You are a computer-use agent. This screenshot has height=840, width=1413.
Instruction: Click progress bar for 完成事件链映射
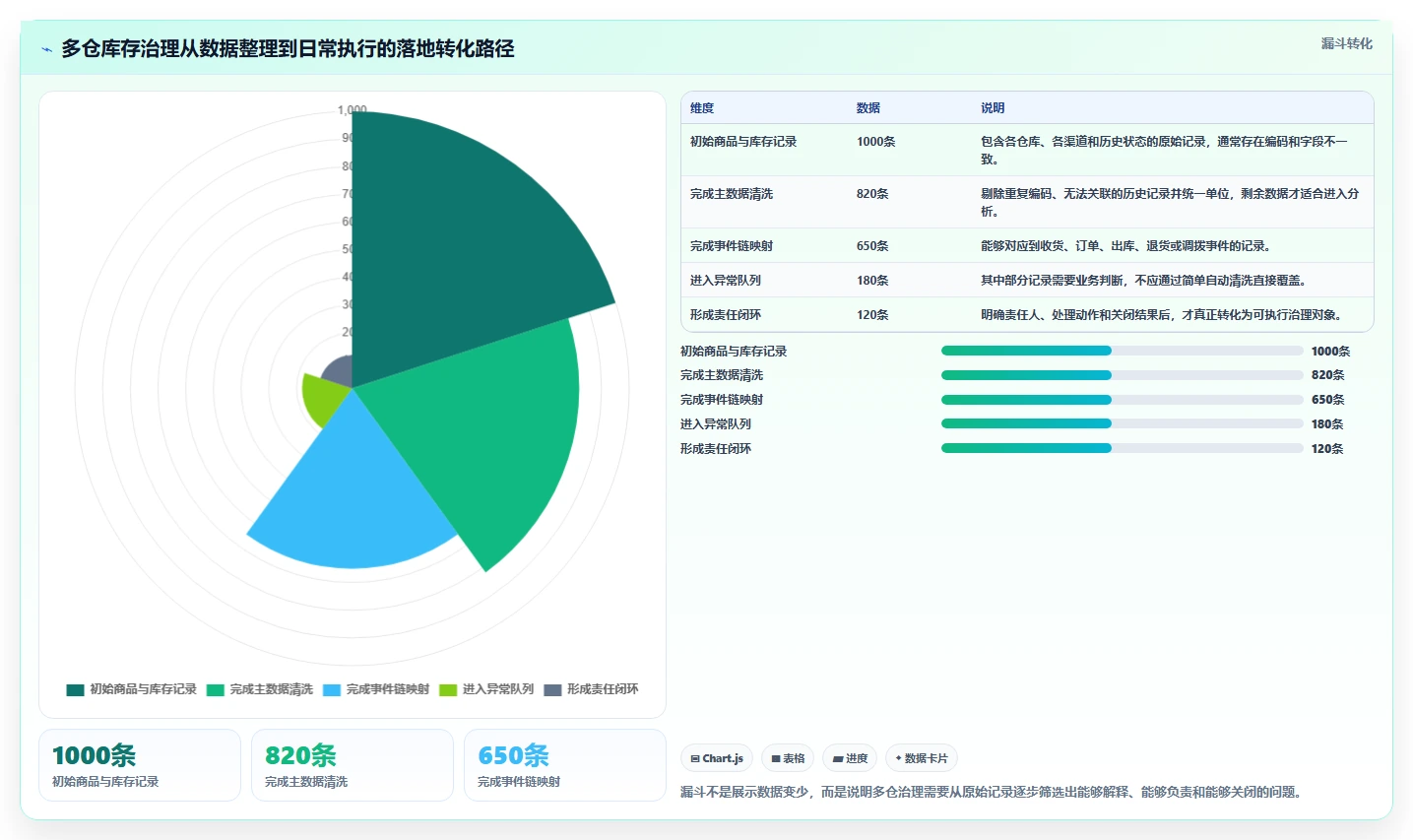[1123, 400]
